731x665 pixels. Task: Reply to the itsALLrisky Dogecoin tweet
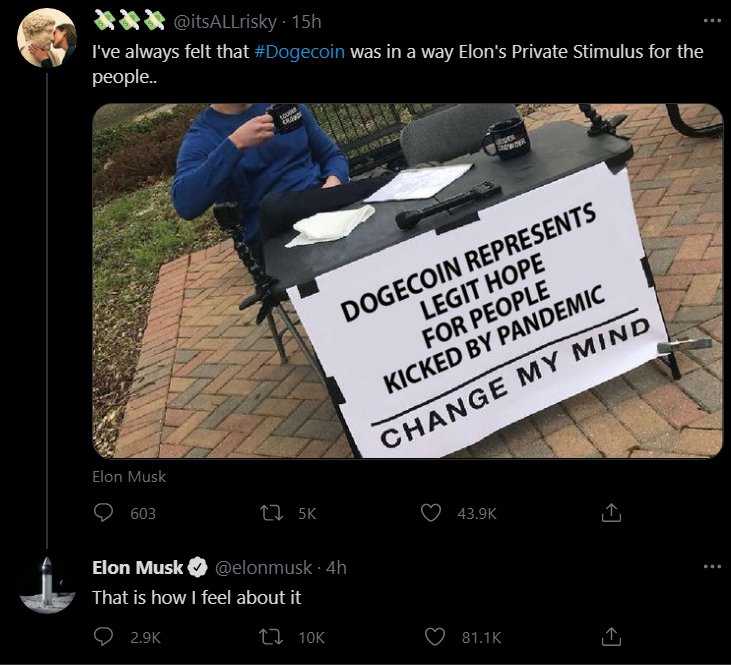click(x=104, y=513)
